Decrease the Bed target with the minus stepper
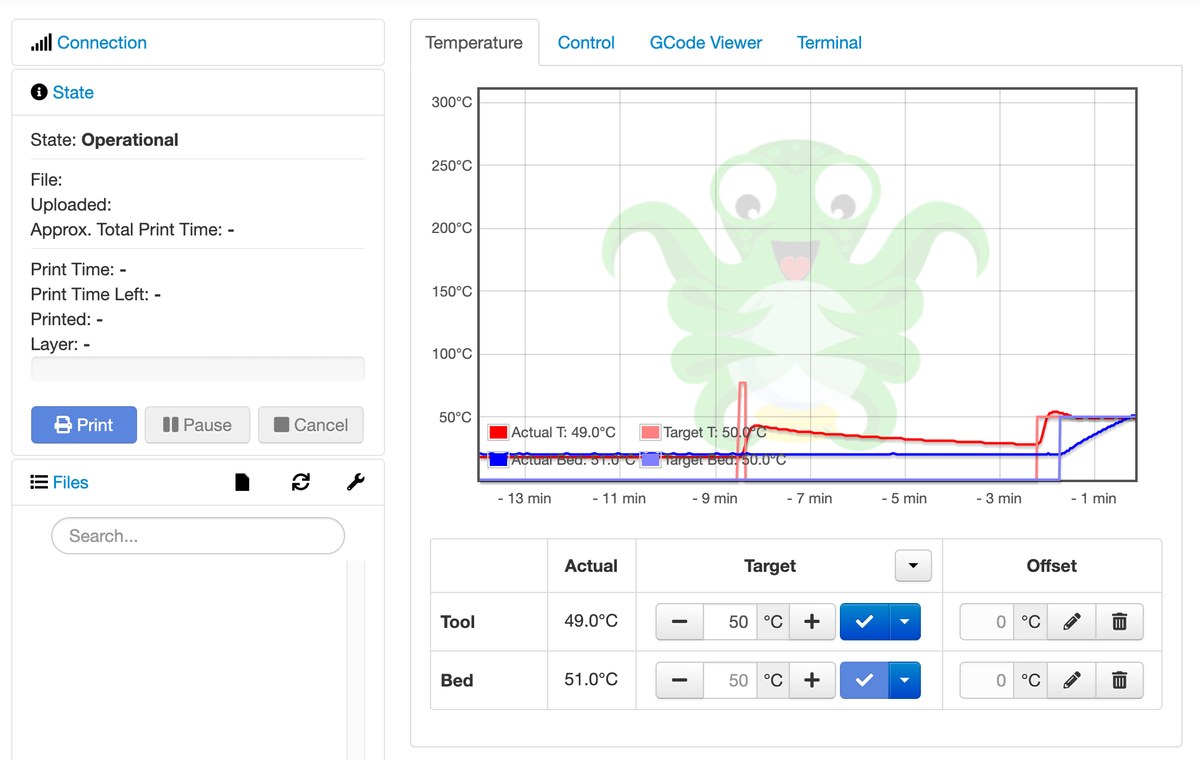 click(679, 680)
